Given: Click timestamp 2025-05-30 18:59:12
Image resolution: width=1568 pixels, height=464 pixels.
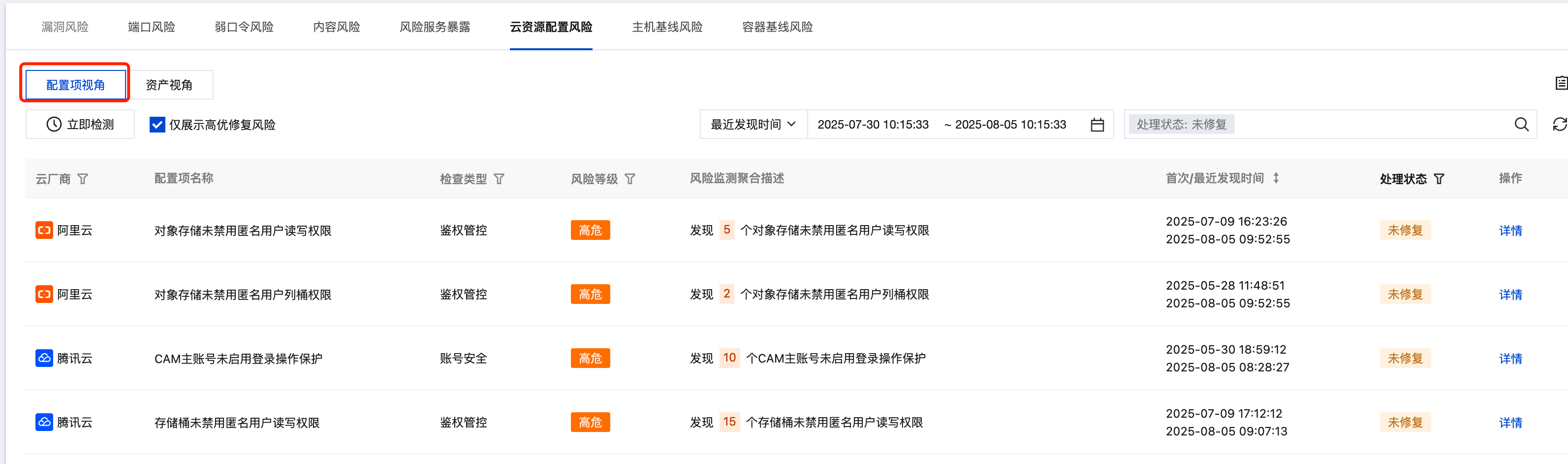Looking at the screenshot, I should click(1226, 350).
